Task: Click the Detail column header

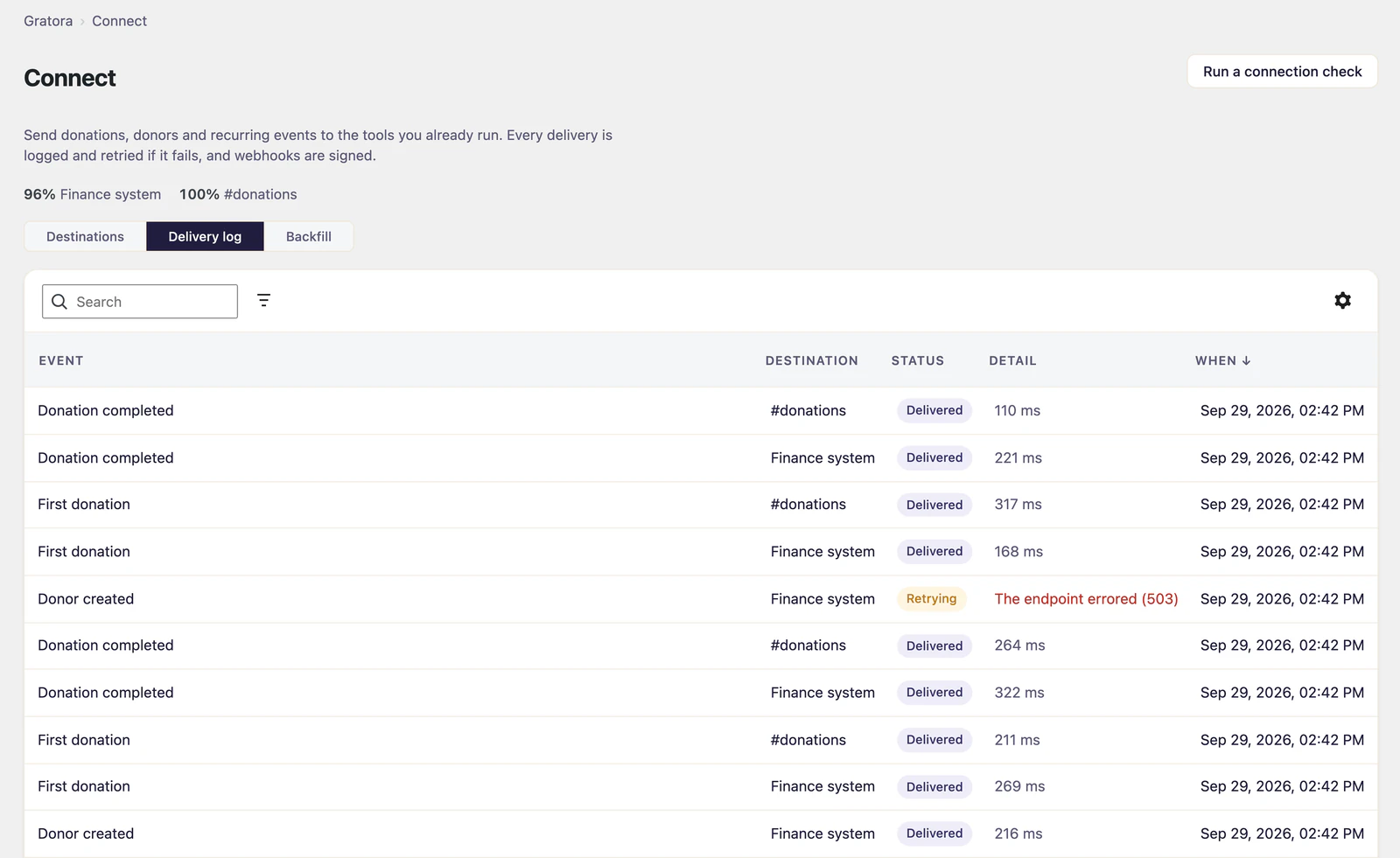Action: pyautogui.click(x=1012, y=360)
